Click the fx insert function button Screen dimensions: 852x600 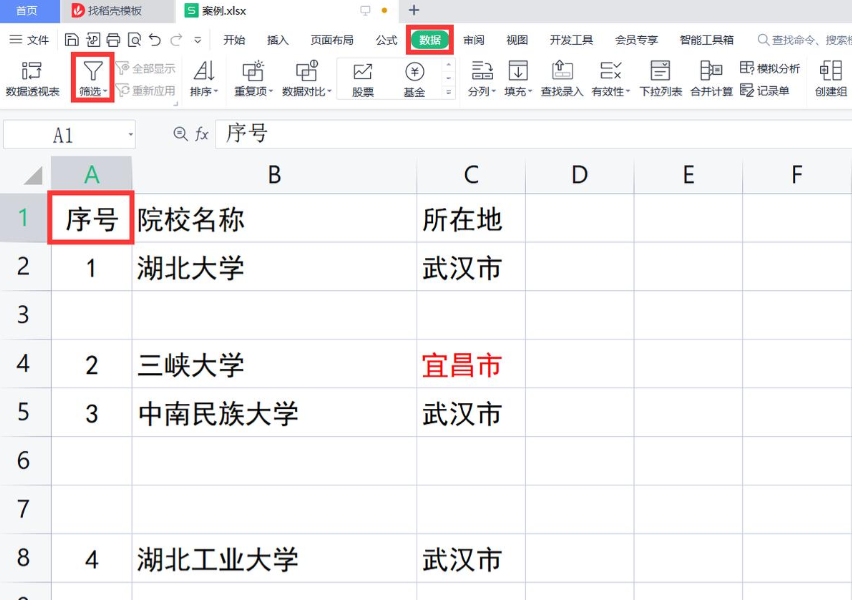pyautogui.click(x=202, y=134)
